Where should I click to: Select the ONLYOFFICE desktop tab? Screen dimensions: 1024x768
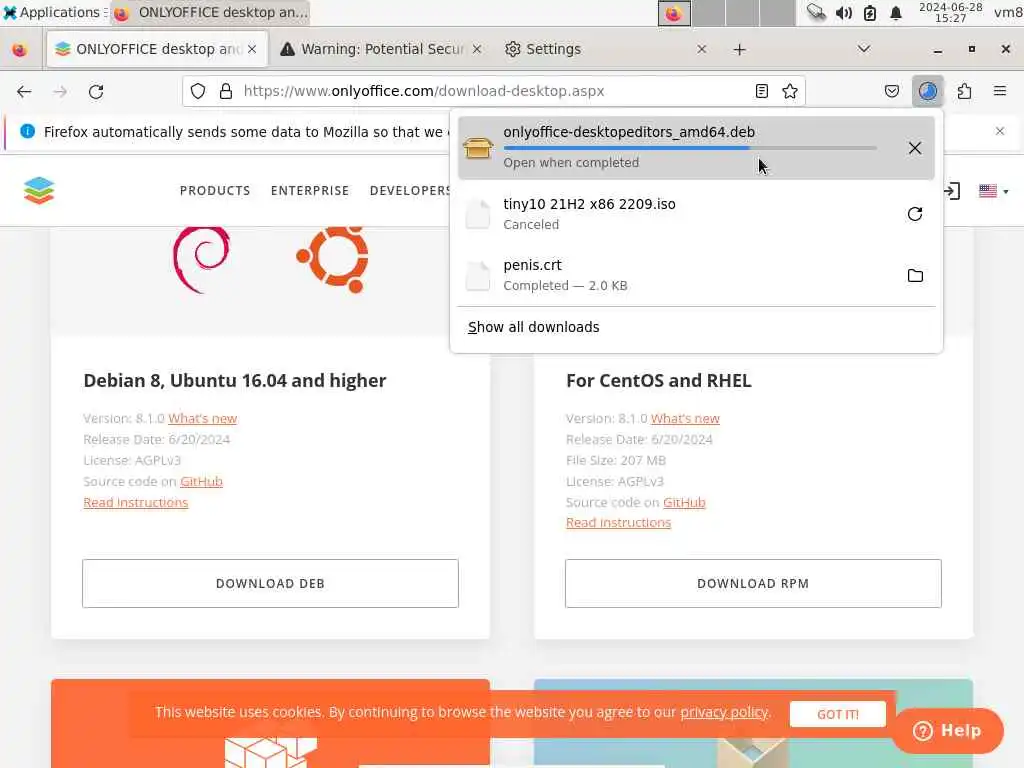pos(157,50)
